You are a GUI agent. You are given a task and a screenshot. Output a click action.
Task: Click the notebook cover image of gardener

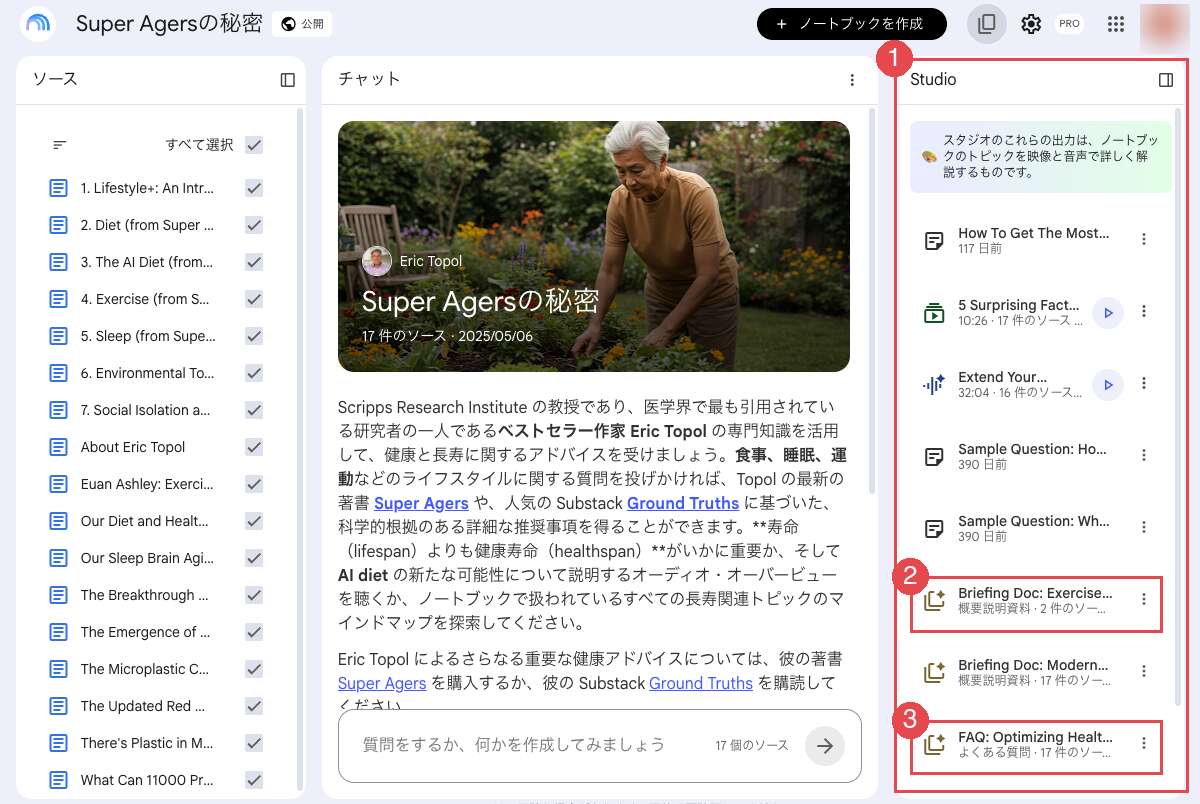point(594,246)
